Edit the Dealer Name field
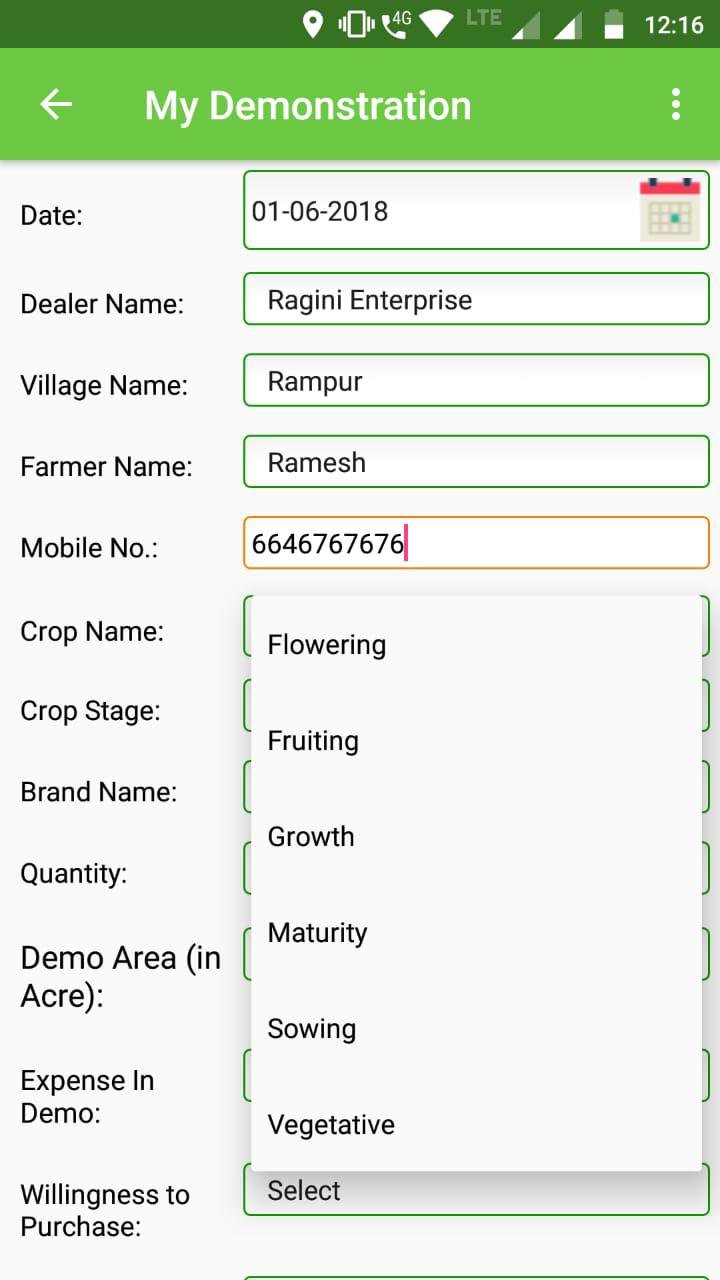The height and width of the screenshot is (1280, 720). click(x=476, y=300)
